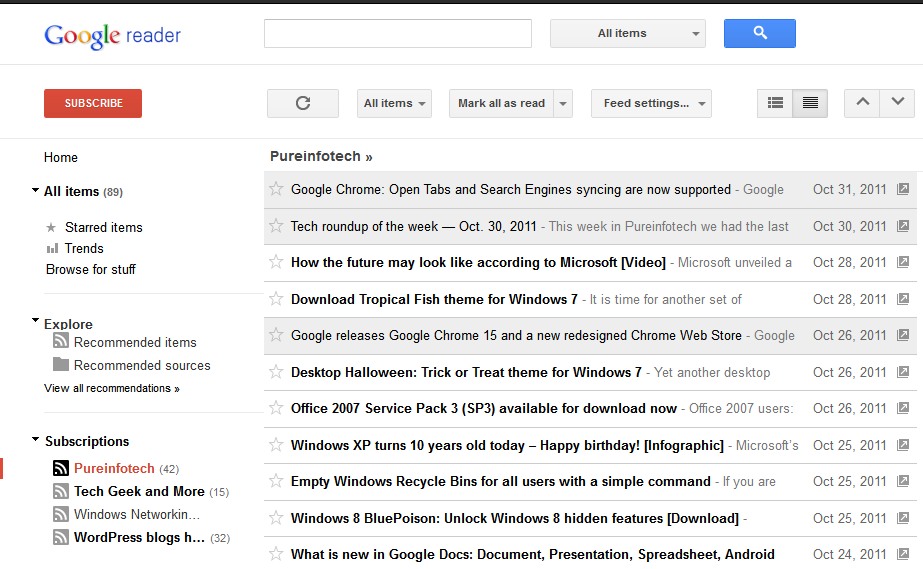The height and width of the screenshot is (569, 923).
Task: Open the Empty Windows Recycle Bins article
Action: point(500,481)
